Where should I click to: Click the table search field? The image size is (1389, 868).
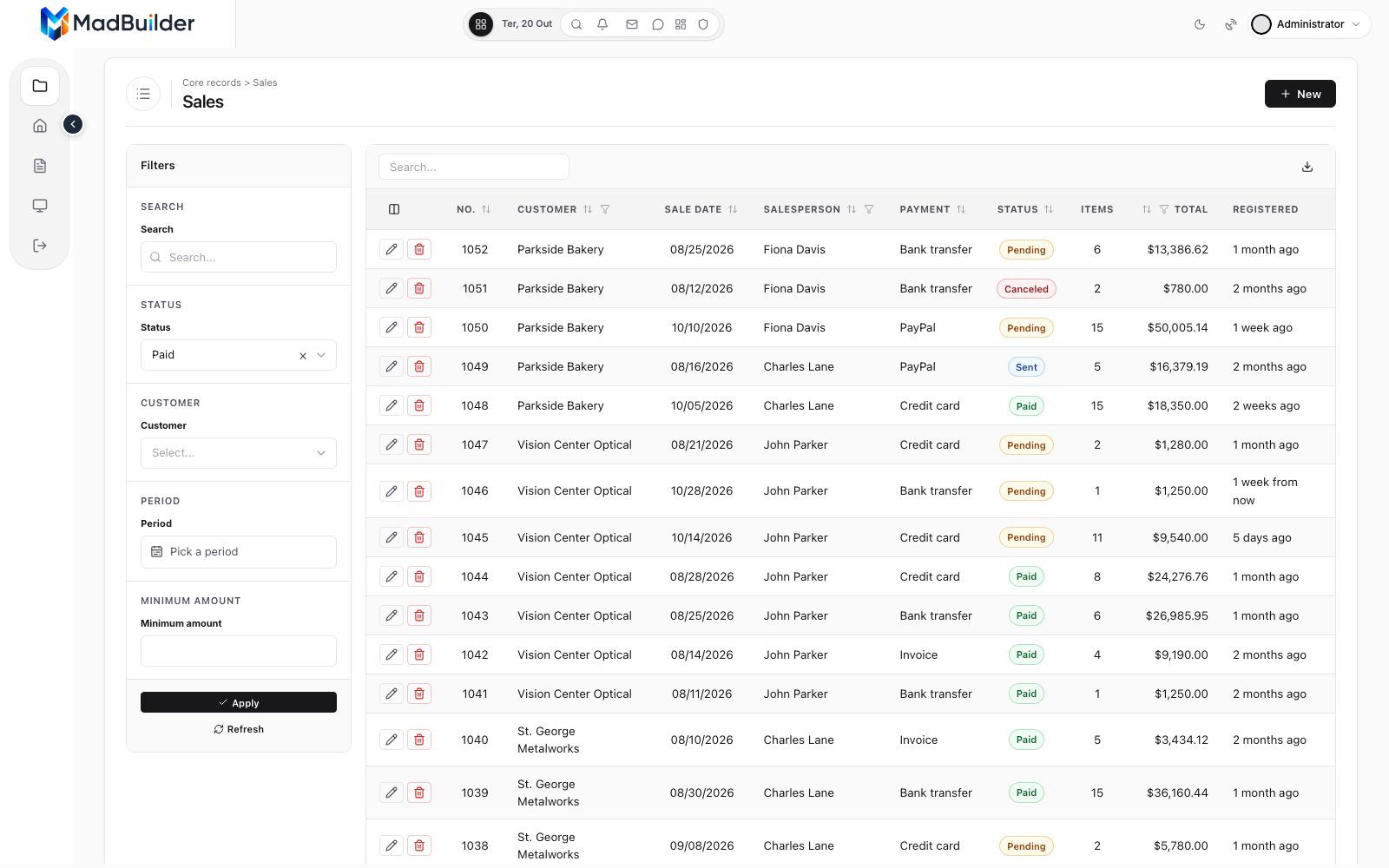coord(474,167)
